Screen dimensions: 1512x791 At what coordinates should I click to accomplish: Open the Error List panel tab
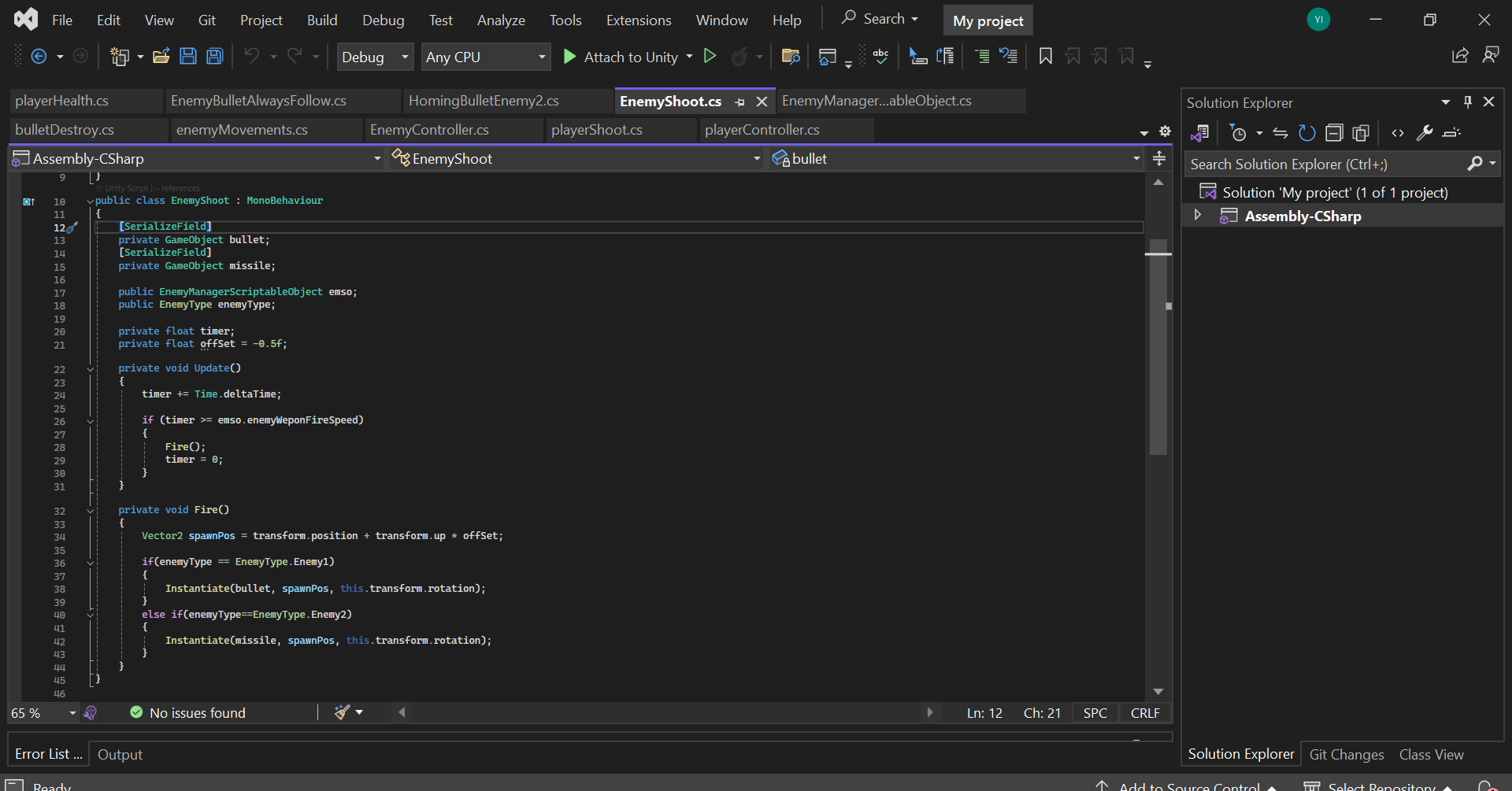click(x=48, y=754)
